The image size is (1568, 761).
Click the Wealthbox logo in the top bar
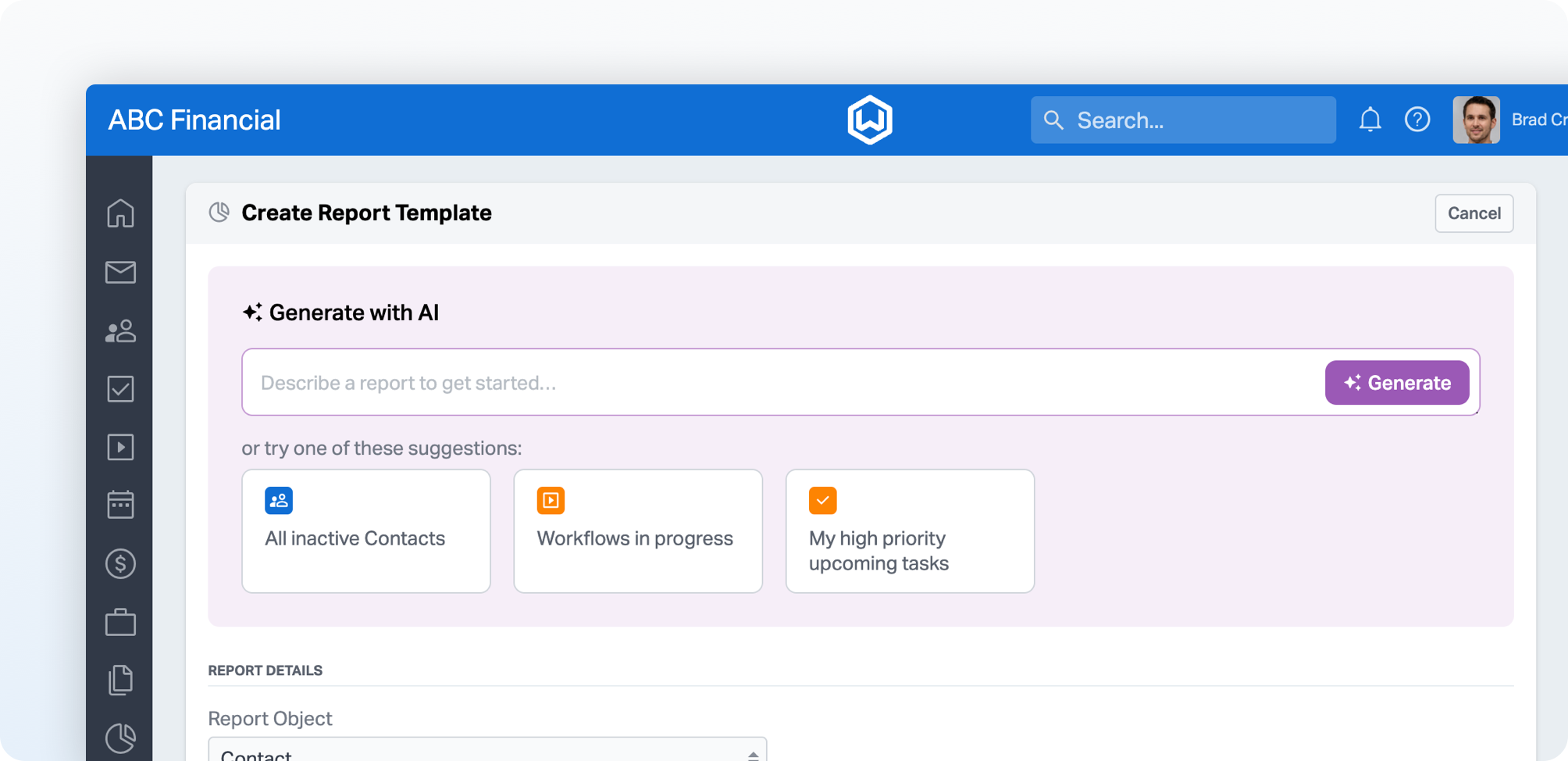coord(869,119)
